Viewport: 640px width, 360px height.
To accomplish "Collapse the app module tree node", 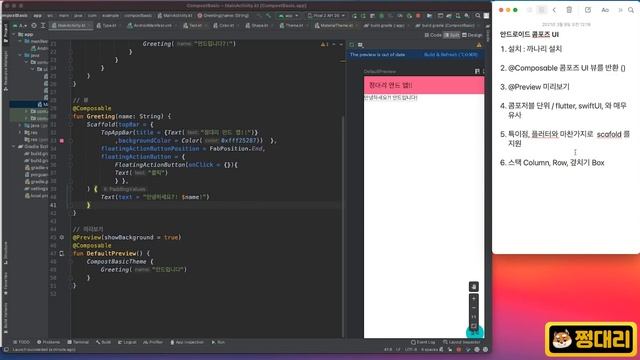I will (x=14, y=34).
